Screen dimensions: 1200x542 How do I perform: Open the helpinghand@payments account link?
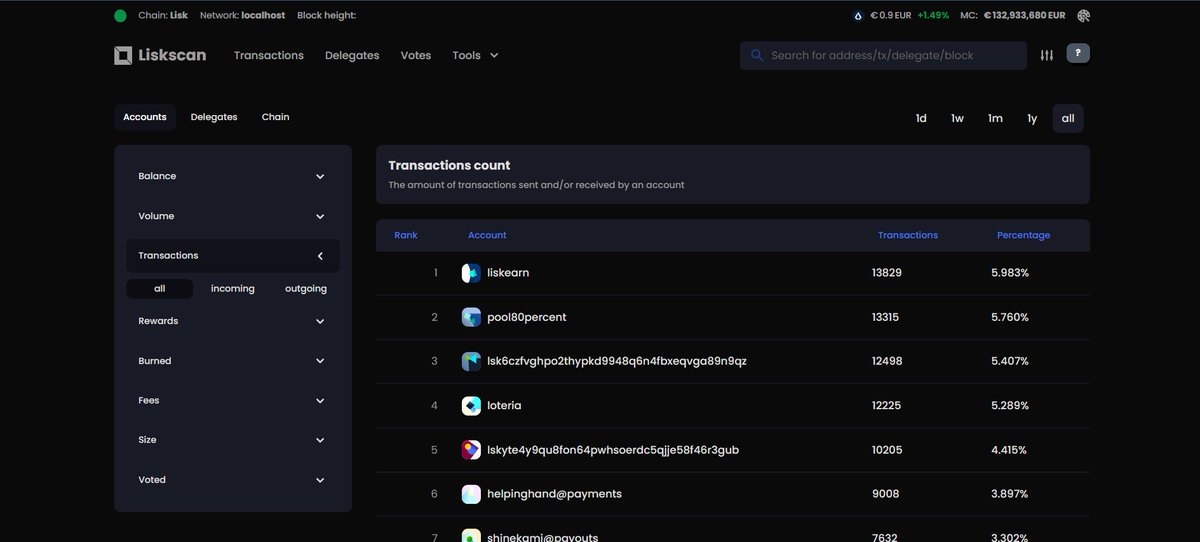555,494
